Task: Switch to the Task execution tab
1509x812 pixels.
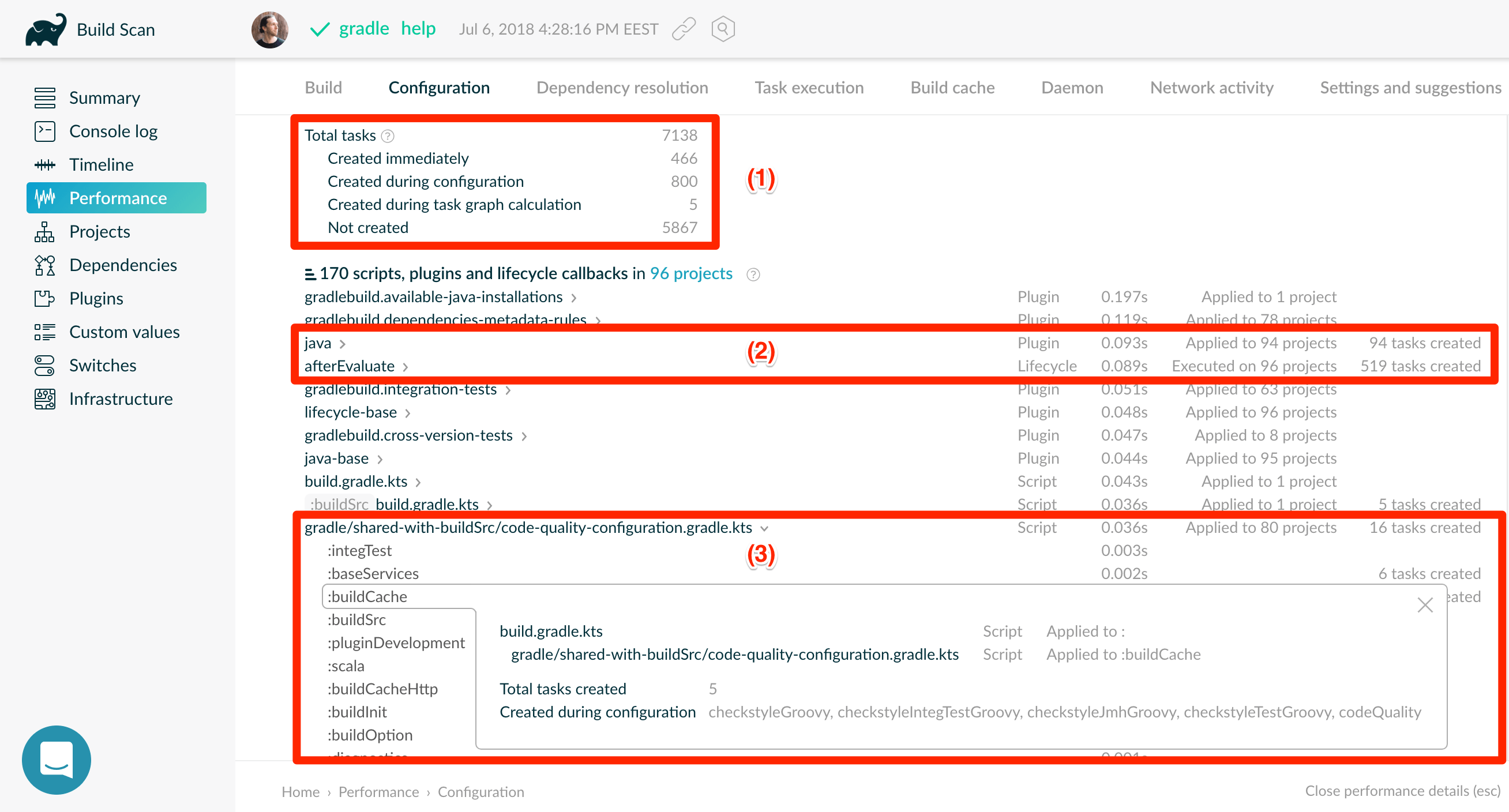Action: [x=809, y=87]
